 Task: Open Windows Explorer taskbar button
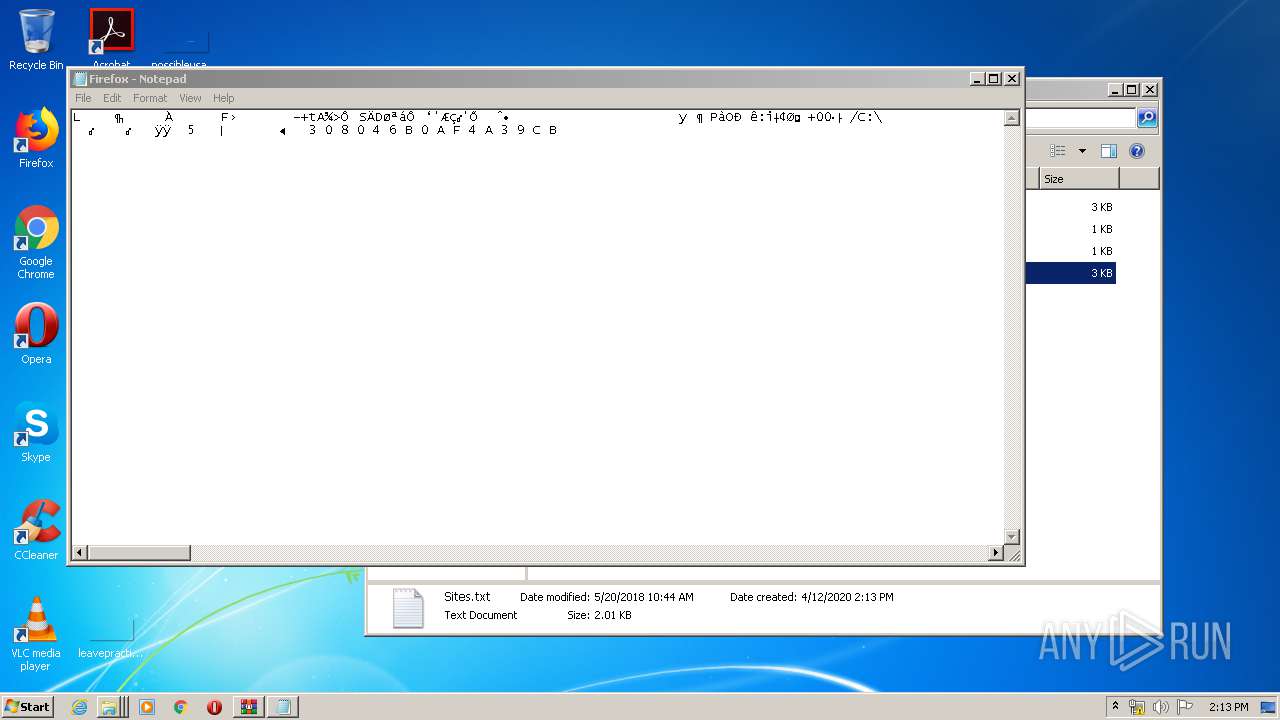[x=112, y=707]
